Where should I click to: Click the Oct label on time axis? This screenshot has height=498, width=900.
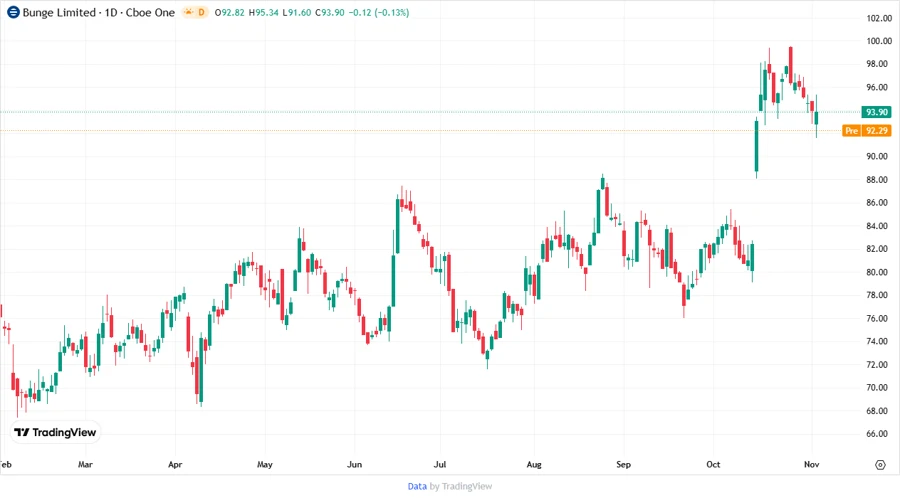[x=713, y=464]
